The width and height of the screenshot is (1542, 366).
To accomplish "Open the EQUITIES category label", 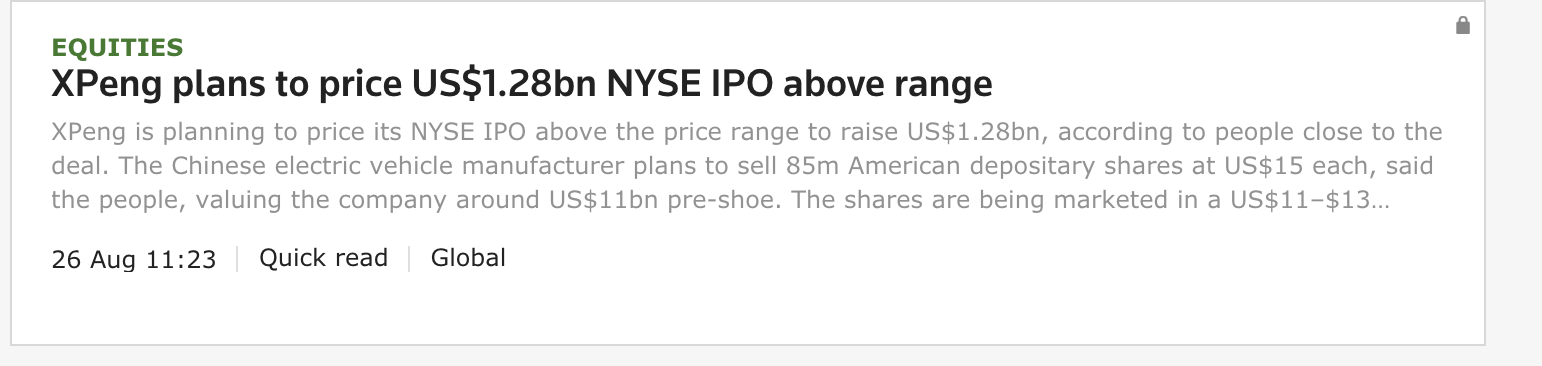I will click(117, 47).
